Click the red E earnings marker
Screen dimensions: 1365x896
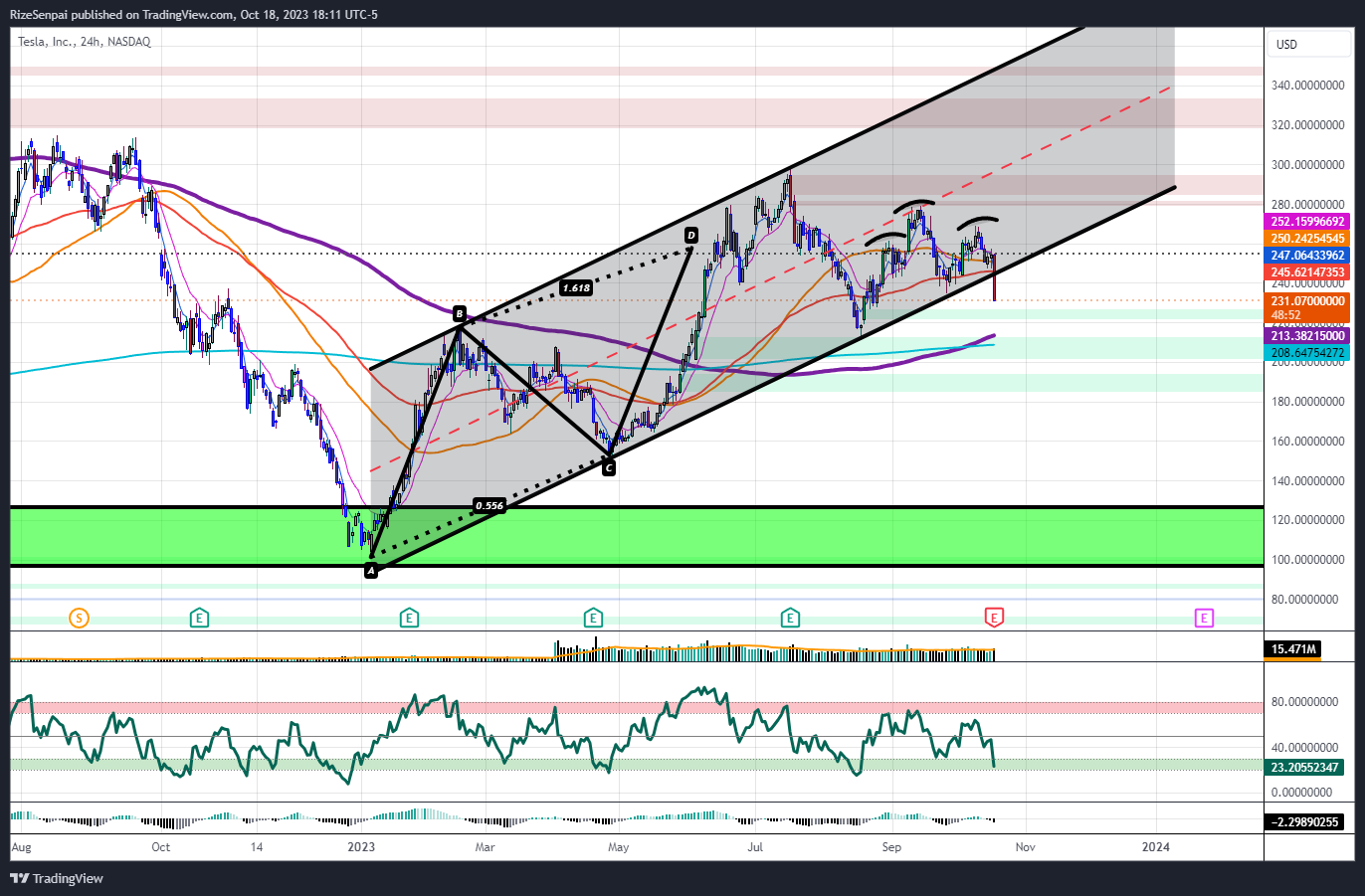[x=994, y=619]
